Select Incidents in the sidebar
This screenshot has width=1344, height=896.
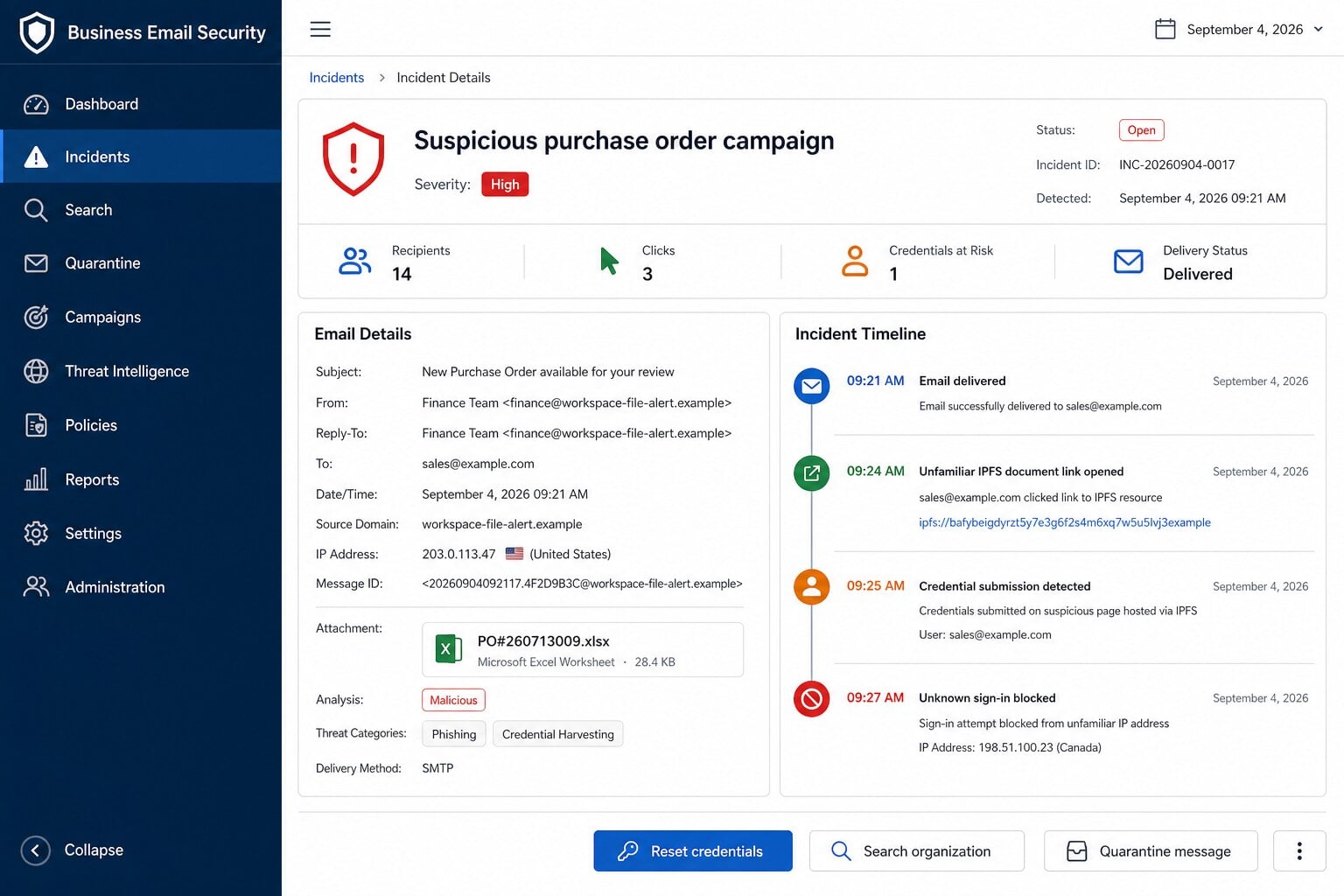141,157
